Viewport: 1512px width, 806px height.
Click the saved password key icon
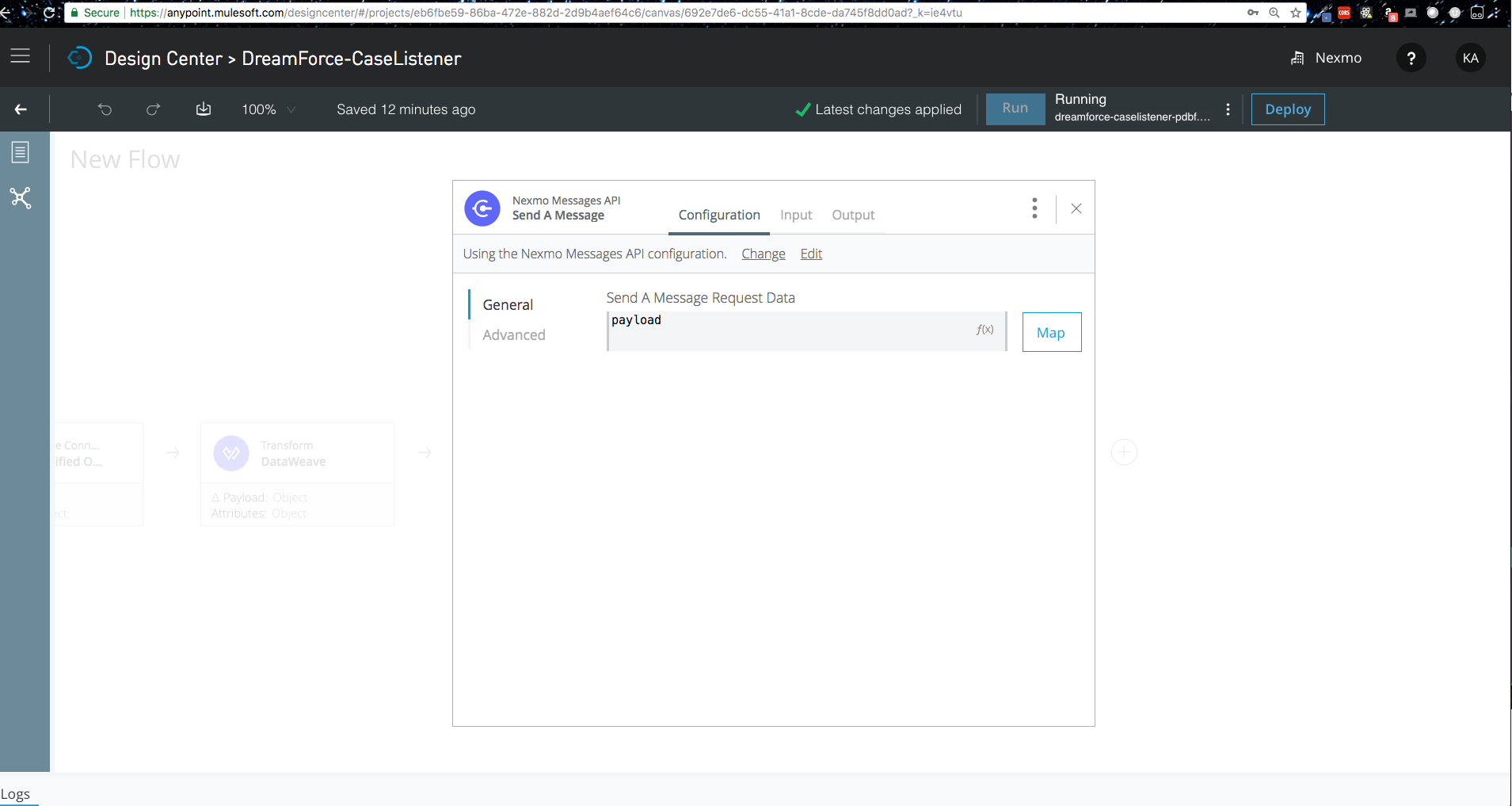point(1253,13)
